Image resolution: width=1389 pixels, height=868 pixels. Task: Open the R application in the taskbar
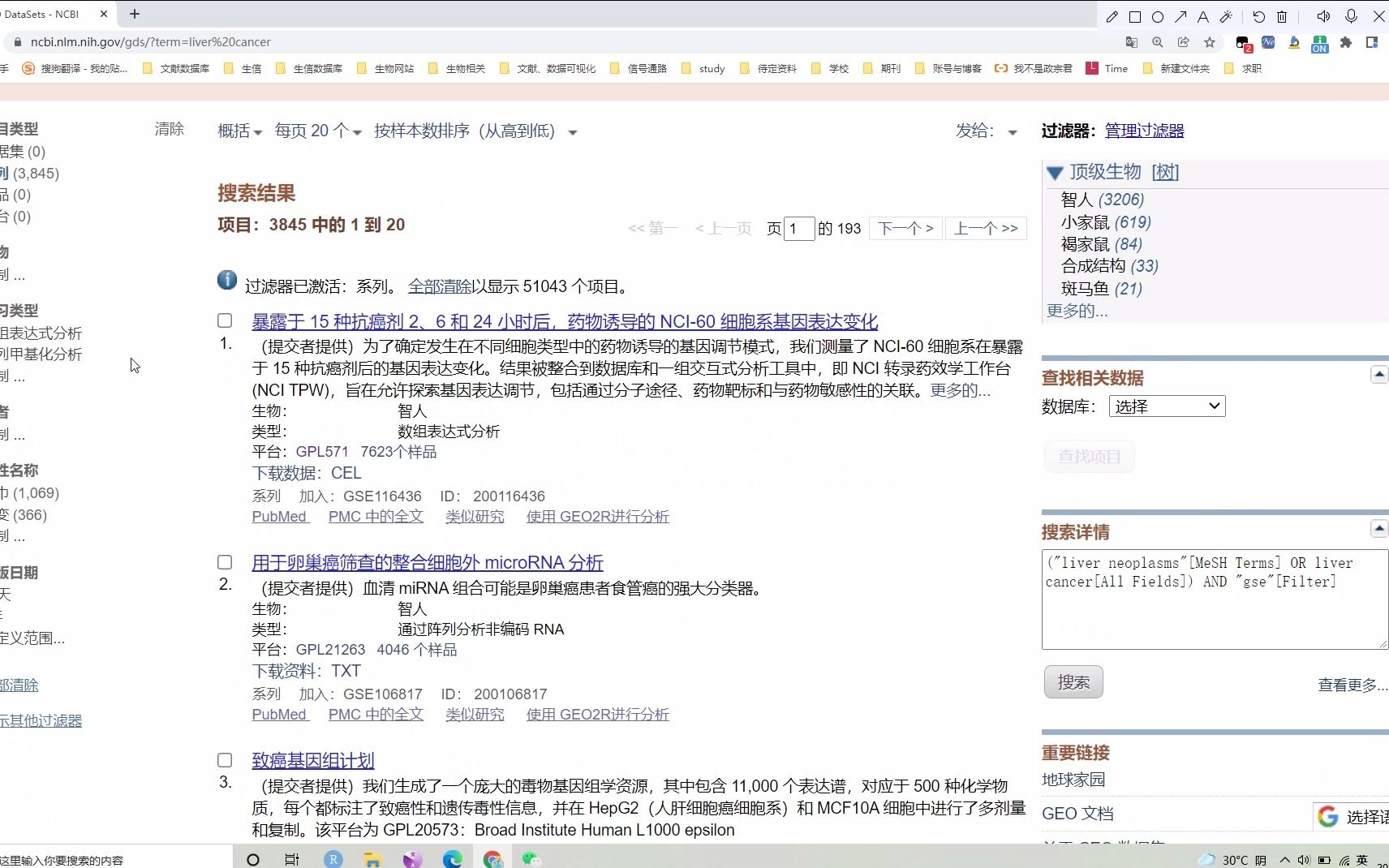tap(333, 859)
